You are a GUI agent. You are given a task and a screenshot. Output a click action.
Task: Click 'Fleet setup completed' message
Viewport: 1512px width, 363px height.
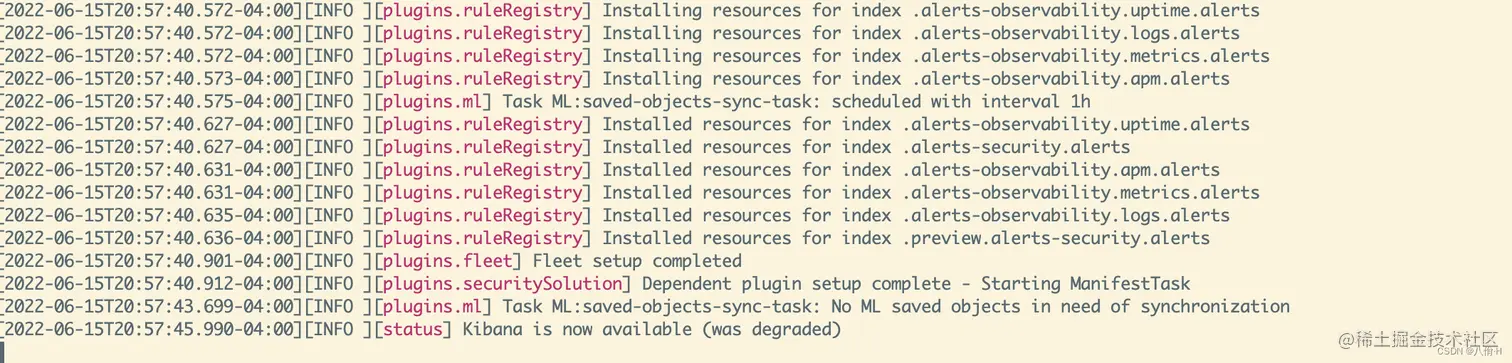pos(637,261)
